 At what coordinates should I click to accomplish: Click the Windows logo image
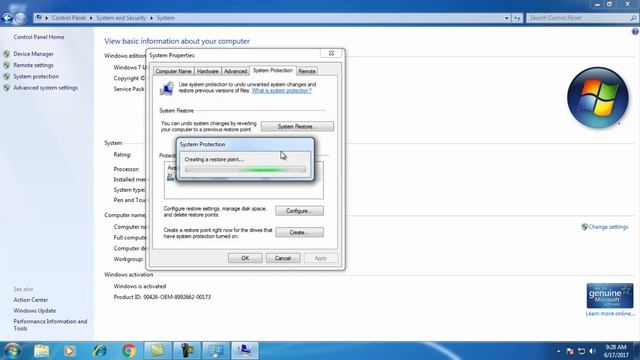(x=598, y=98)
